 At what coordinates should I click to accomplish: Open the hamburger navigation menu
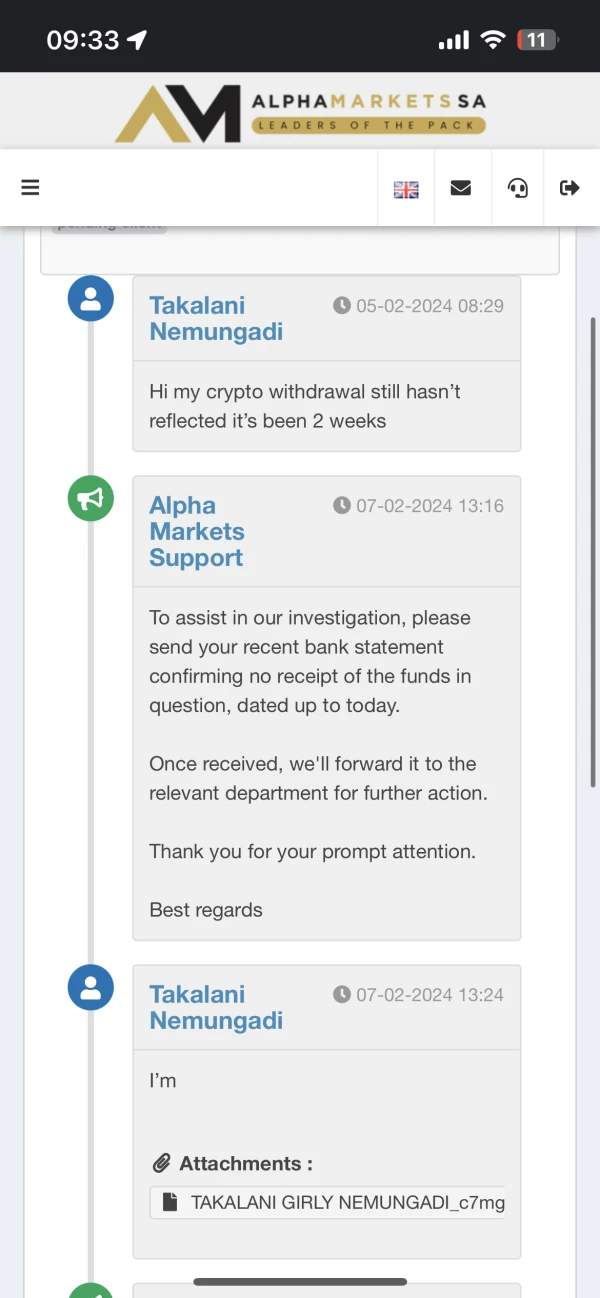click(x=30, y=187)
